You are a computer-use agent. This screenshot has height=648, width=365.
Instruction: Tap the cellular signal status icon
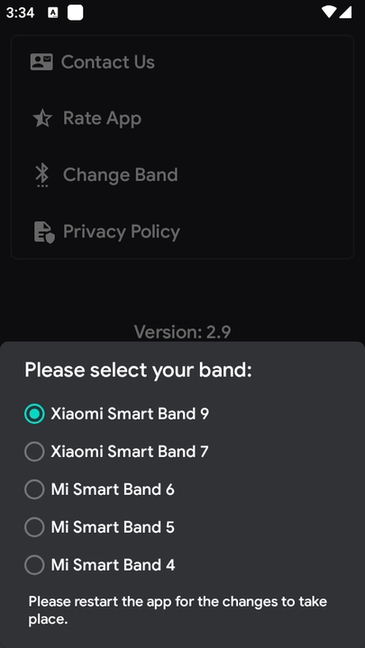coord(345,12)
